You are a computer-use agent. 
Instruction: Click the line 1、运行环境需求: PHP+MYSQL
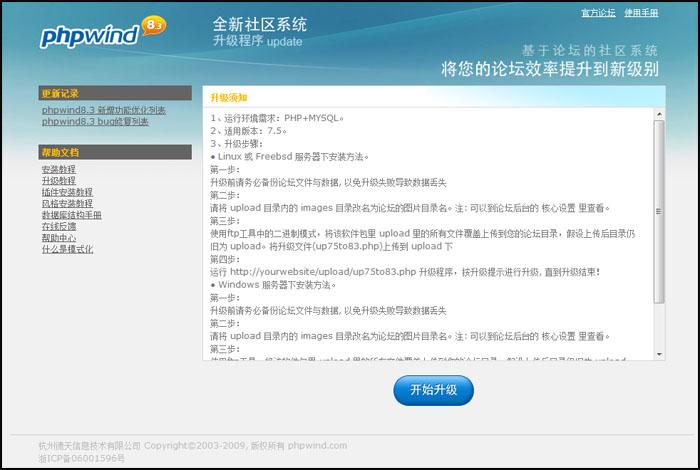[277, 118]
